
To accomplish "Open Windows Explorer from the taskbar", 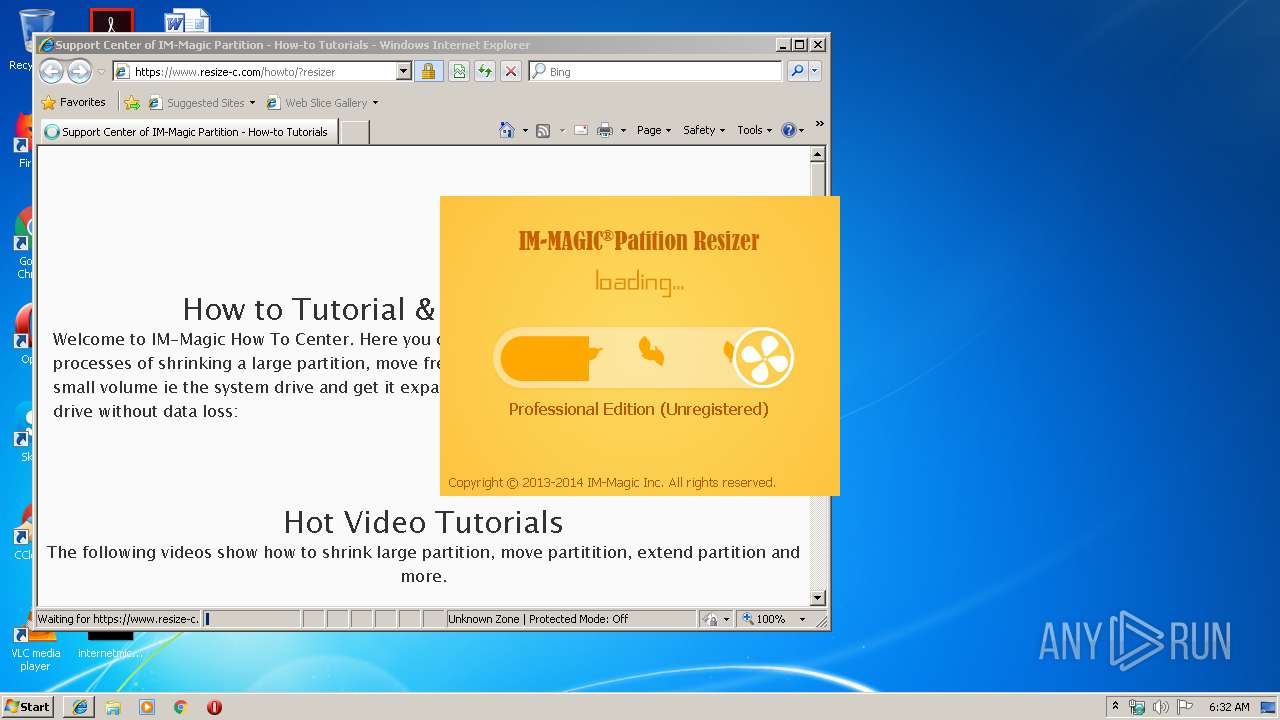I will (x=113, y=707).
